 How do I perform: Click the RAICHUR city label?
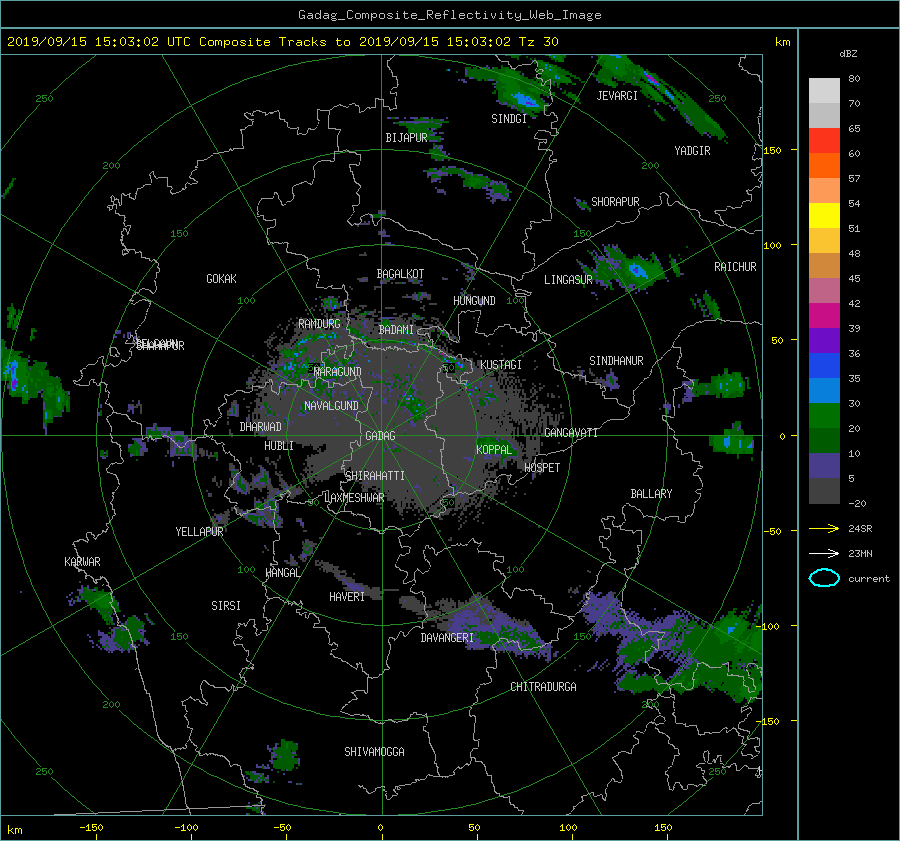(735, 267)
